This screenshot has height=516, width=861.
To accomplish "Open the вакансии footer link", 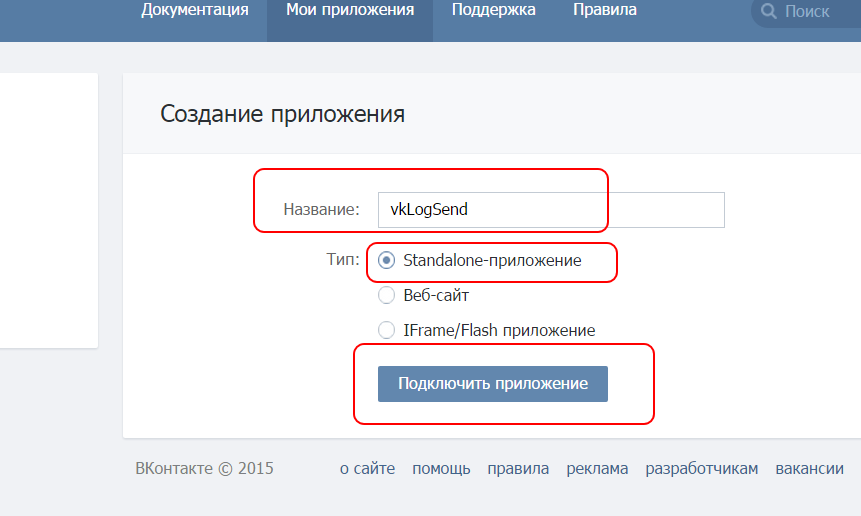I will [x=809, y=468].
